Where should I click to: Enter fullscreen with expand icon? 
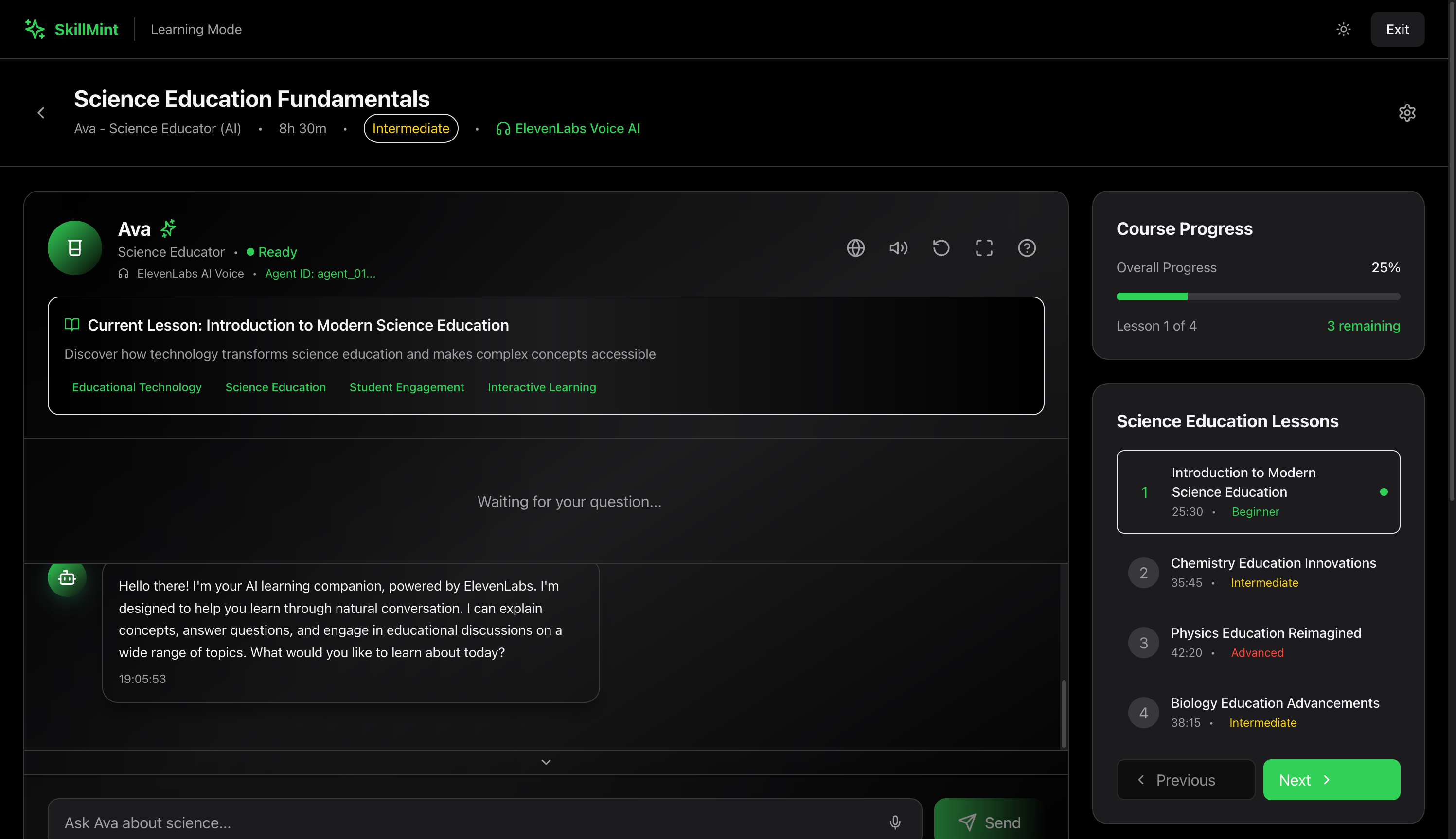tap(984, 248)
